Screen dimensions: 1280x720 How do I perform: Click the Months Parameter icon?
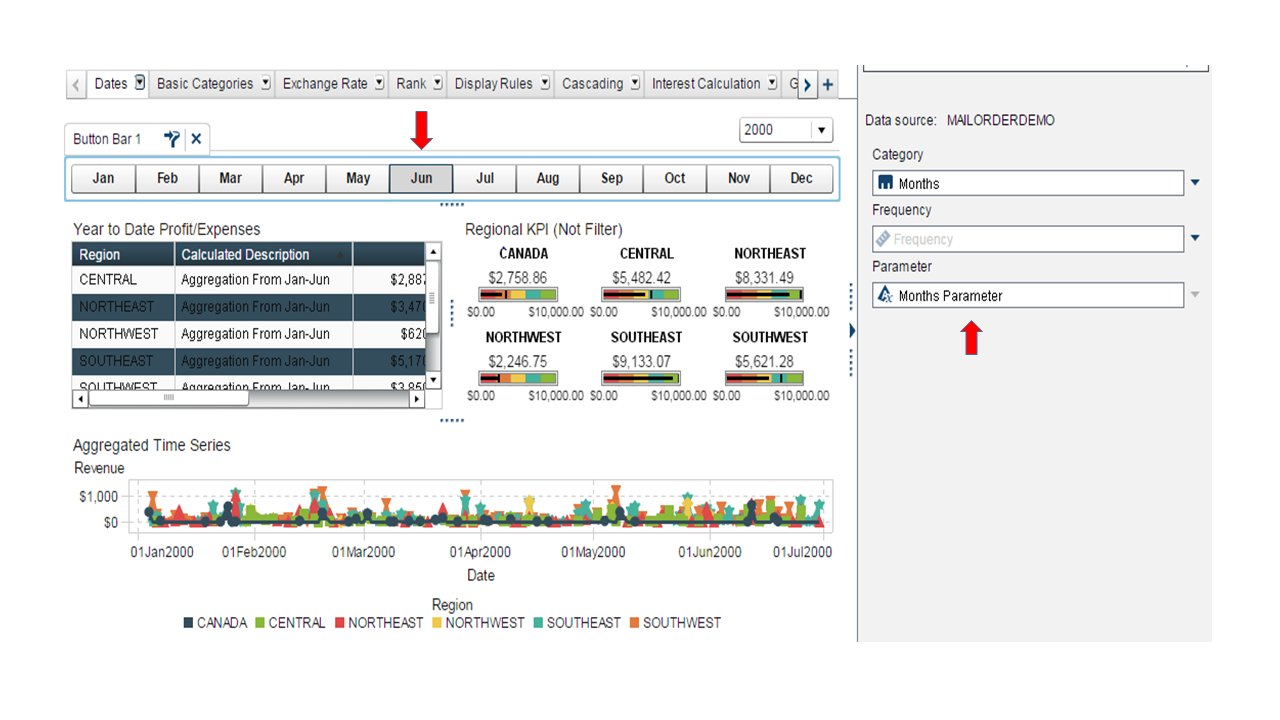(x=885, y=296)
